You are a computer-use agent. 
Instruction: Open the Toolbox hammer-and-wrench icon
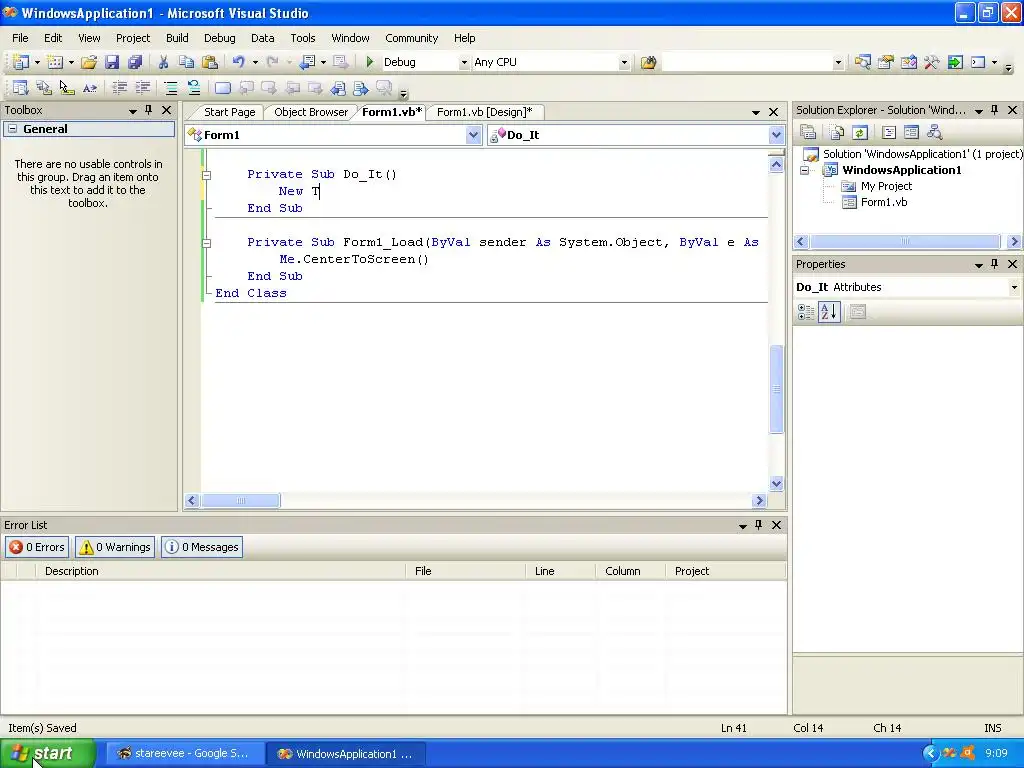pyautogui.click(x=932, y=62)
